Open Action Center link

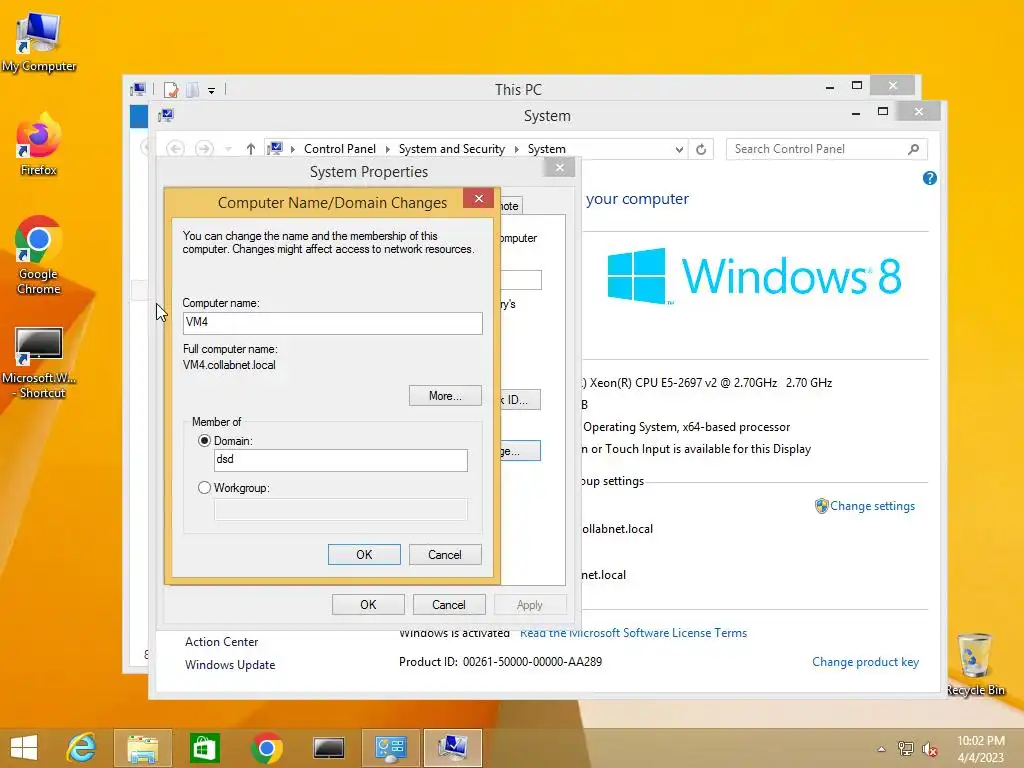tap(221, 641)
